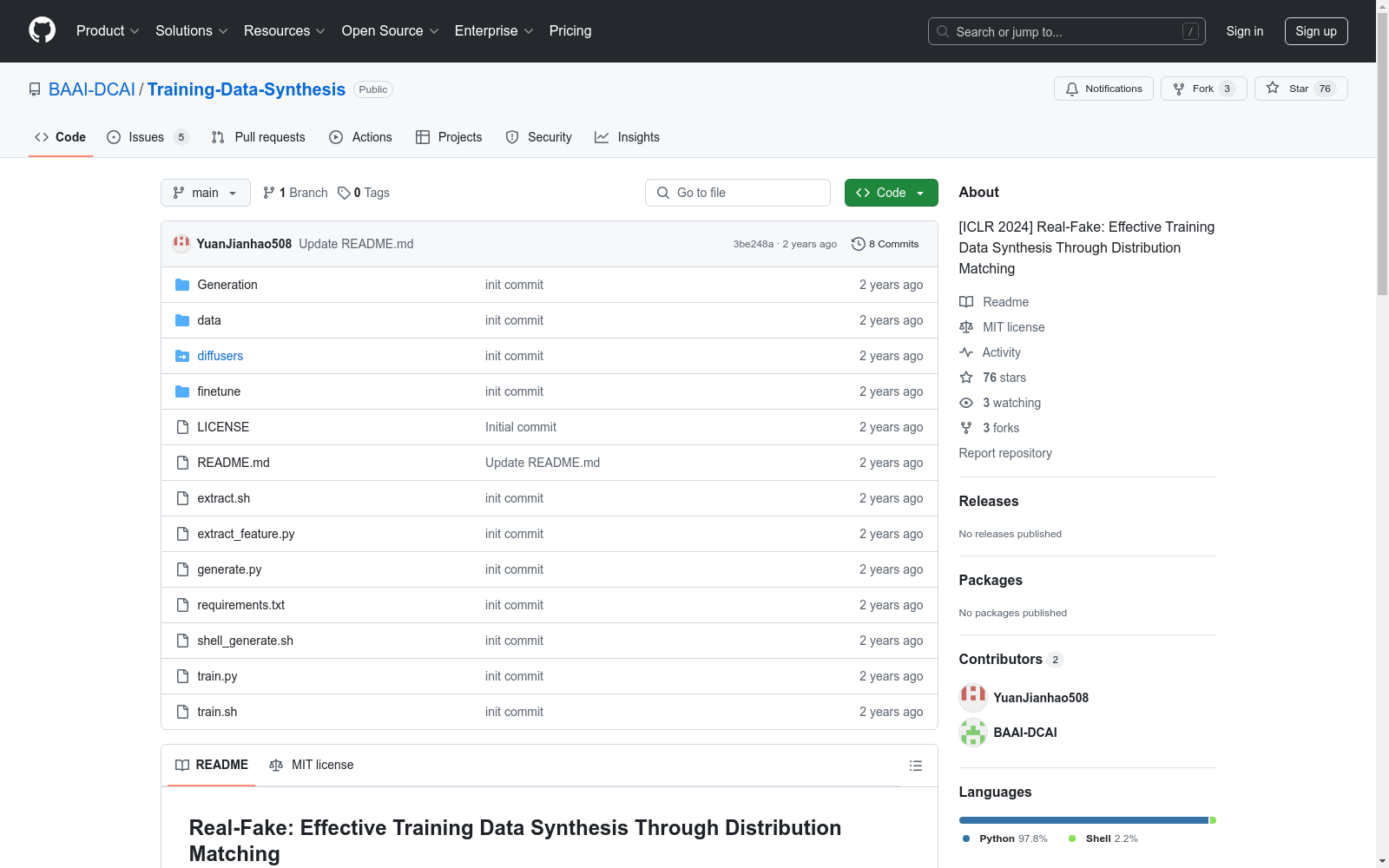The width and height of the screenshot is (1389, 868).
Task: Open the green Code dropdown button
Action: click(891, 193)
